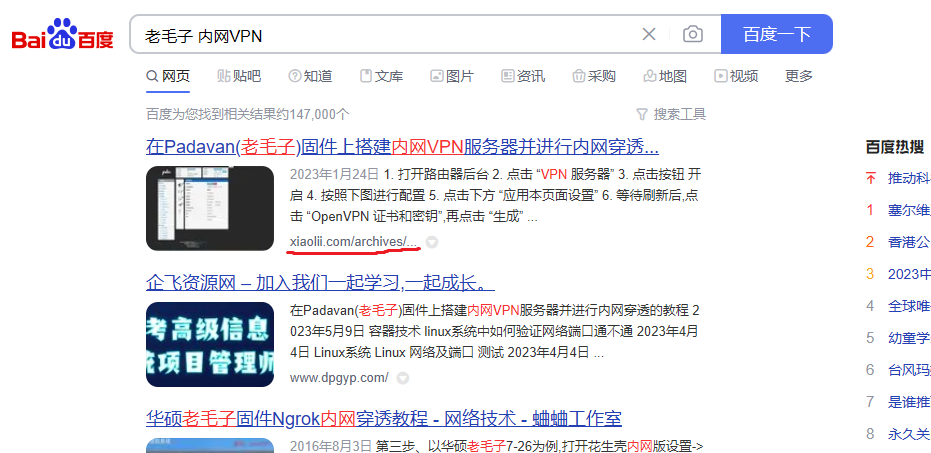Click the 百度热搜 heading
Screen dimensions: 931x453
[894, 146]
